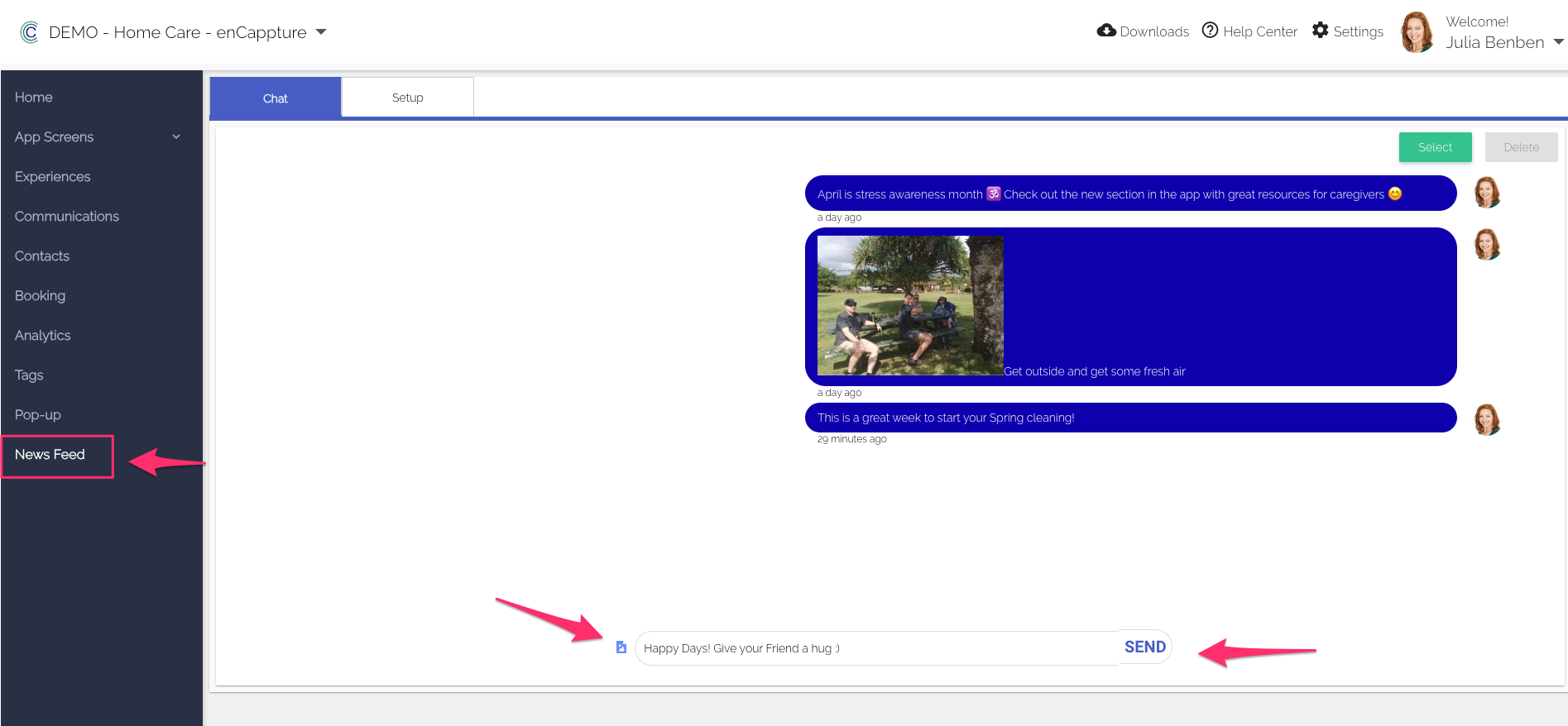Open Contacts in the sidebar
Image resolution: width=1568 pixels, height=726 pixels.
click(x=42, y=256)
